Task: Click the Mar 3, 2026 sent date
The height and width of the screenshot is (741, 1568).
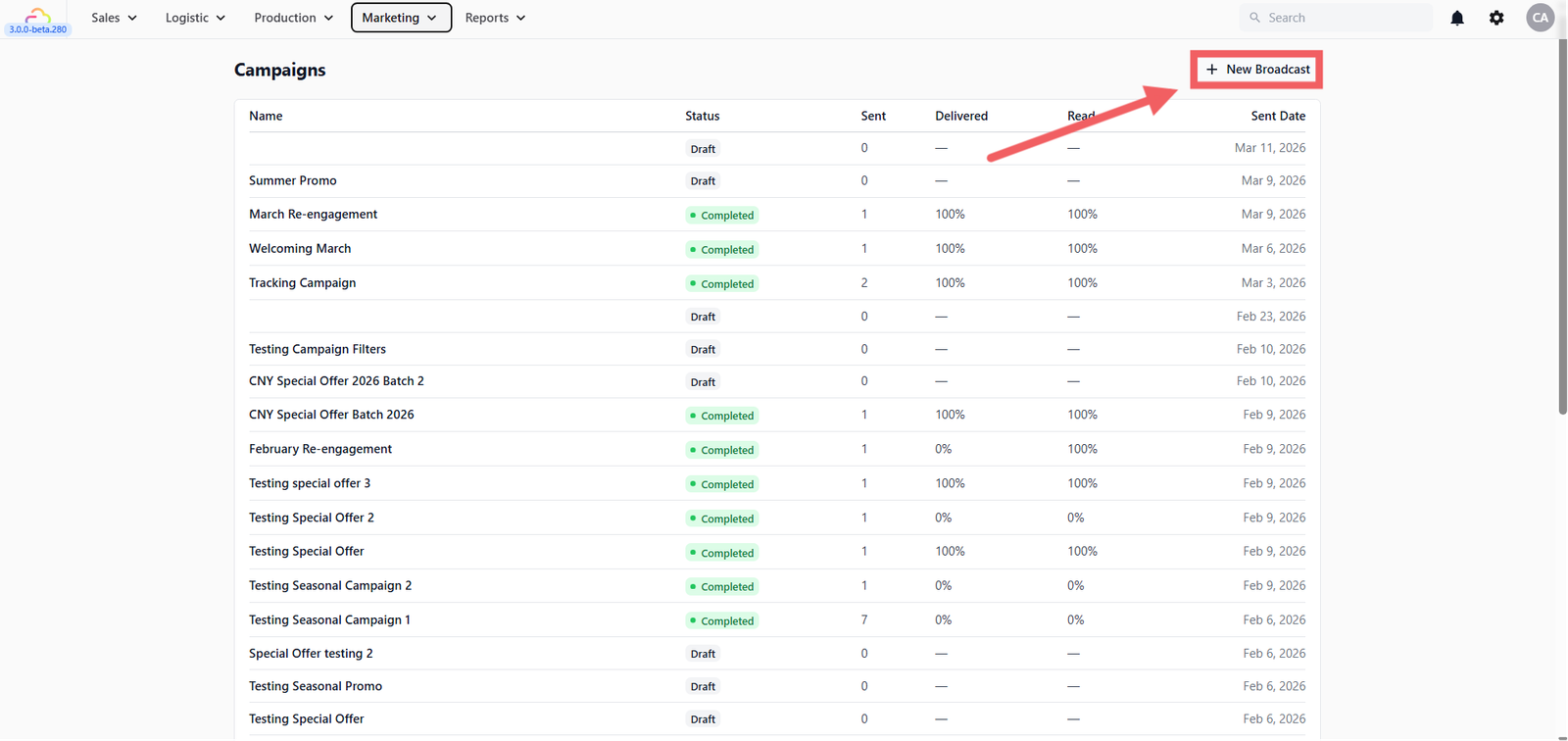Action: 1273,282
